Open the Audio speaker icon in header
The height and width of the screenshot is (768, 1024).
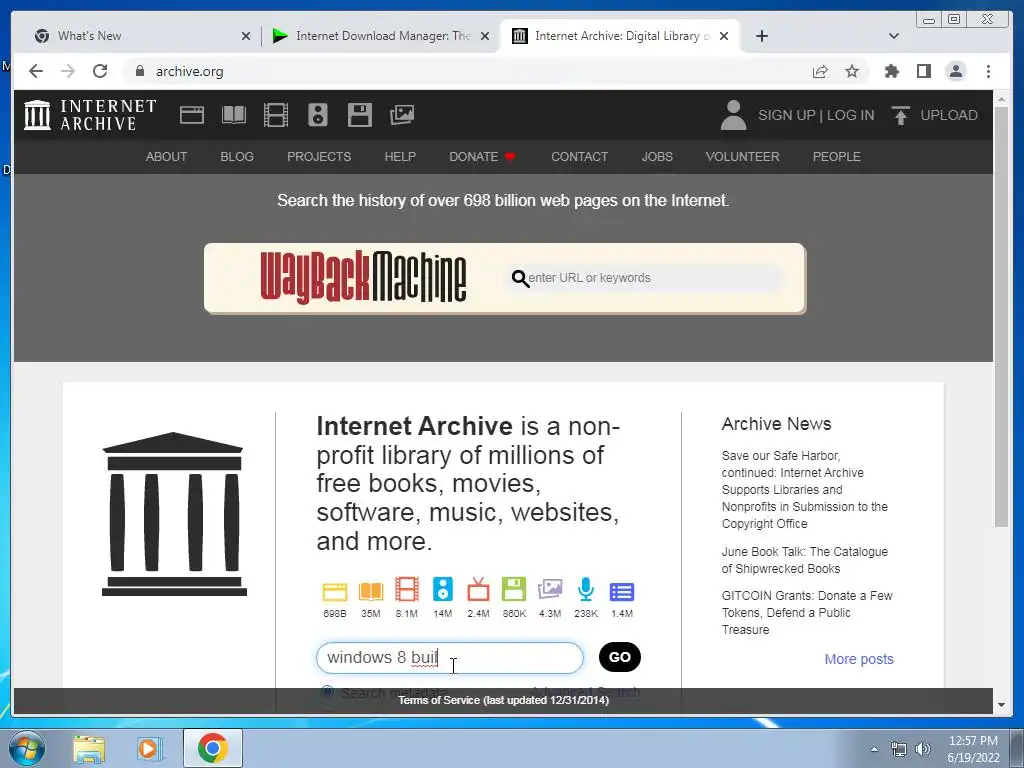pyautogui.click(x=317, y=115)
